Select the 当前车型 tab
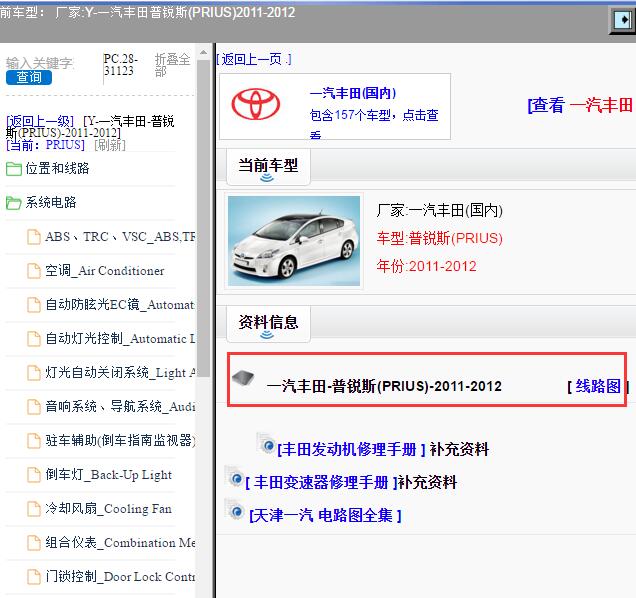 click(x=268, y=166)
